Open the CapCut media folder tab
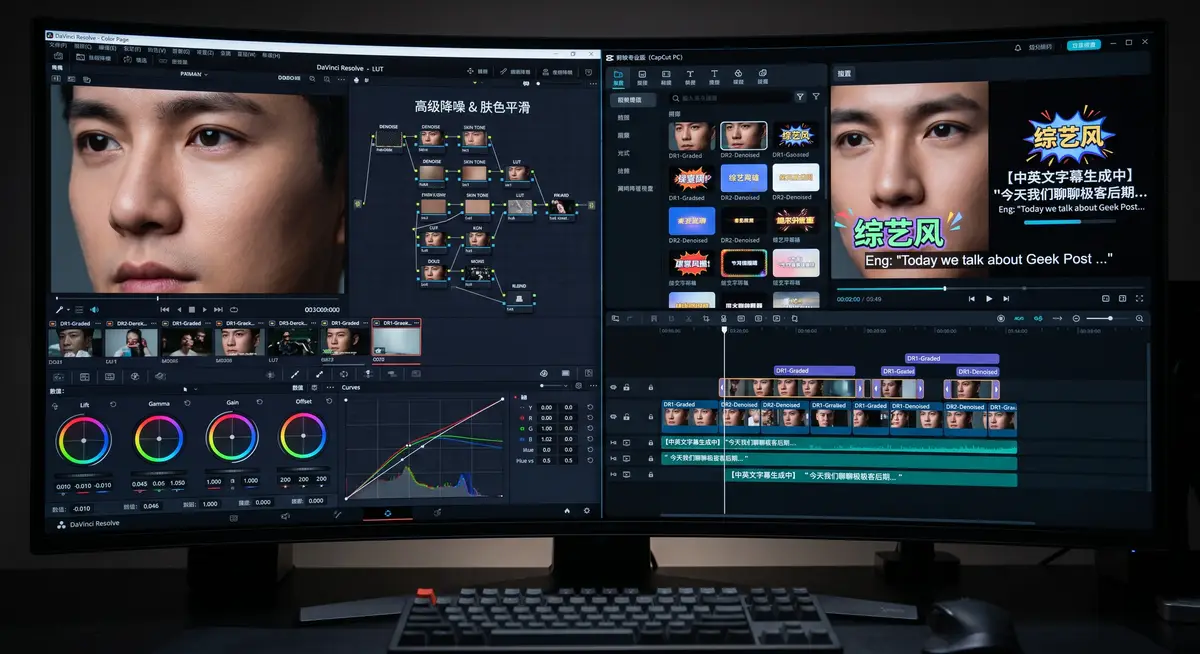1200x654 pixels. pos(618,76)
